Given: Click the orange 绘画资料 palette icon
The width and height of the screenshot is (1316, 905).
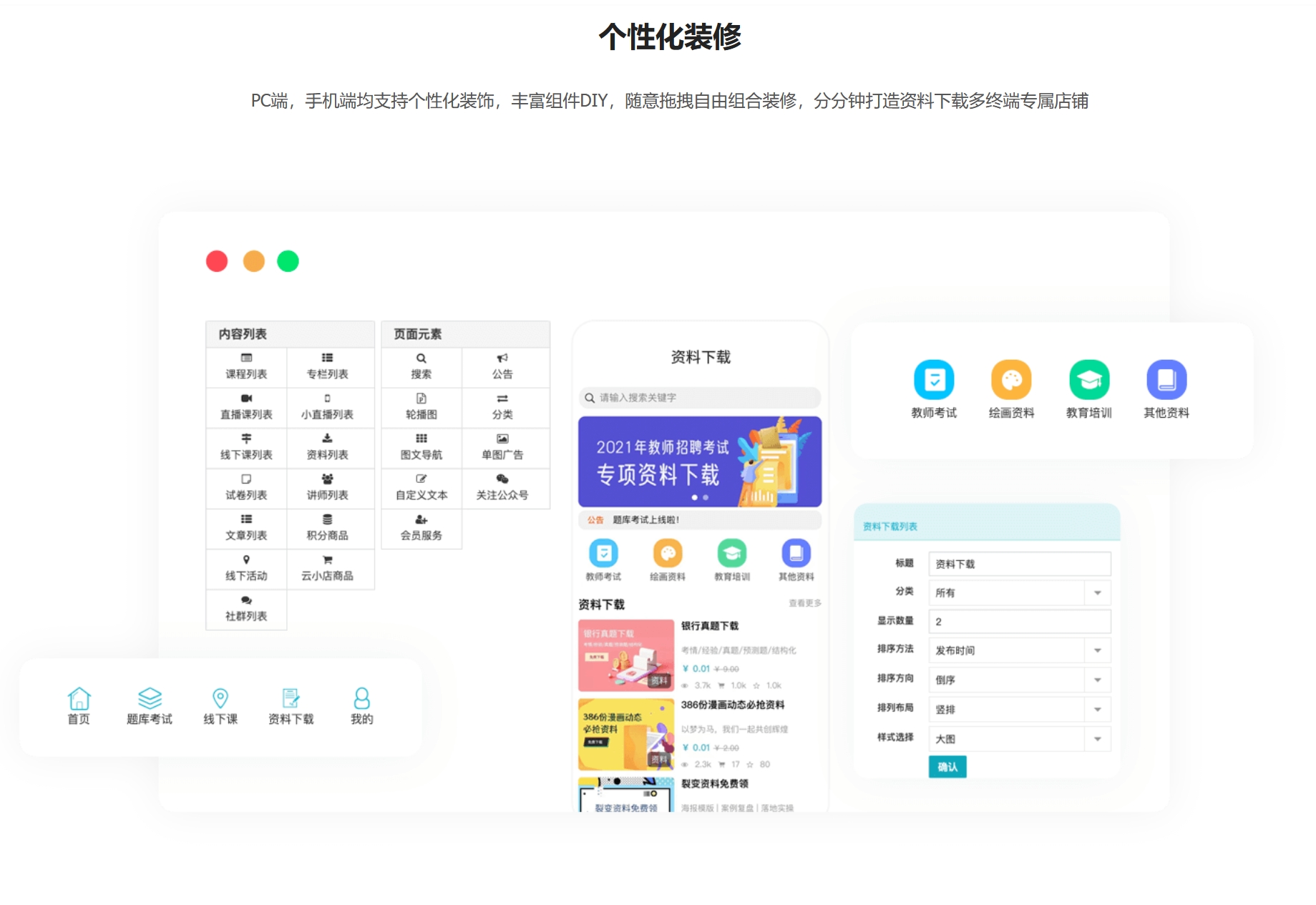Looking at the screenshot, I should click(1010, 380).
